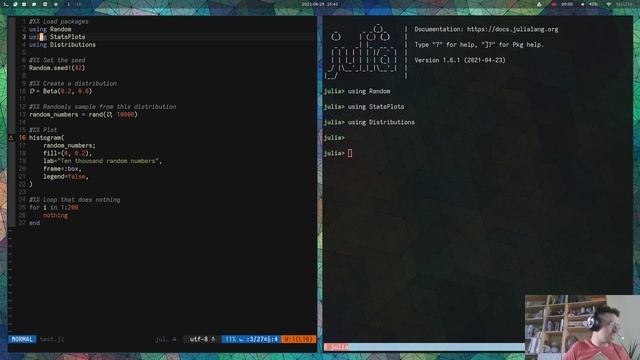Click the utf-8 encoding entry in statusline
640x360 pixels.
pyautogui.click(x=199, y=339)
